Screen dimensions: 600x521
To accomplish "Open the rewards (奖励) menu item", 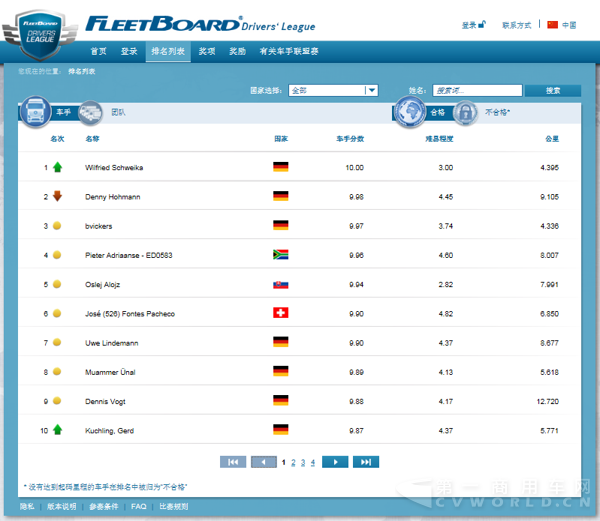I will [x=237, y=51].
